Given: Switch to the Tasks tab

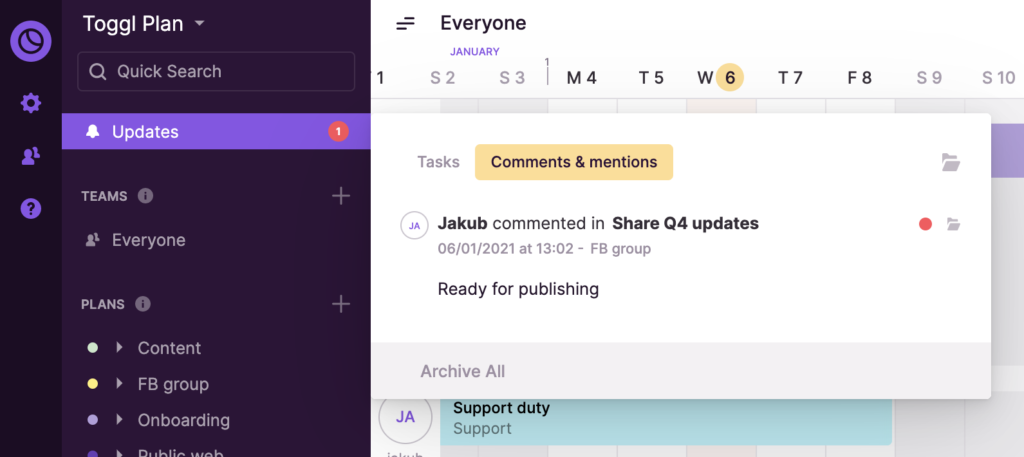Looking at the screenshot, I should tap(438, 162).
